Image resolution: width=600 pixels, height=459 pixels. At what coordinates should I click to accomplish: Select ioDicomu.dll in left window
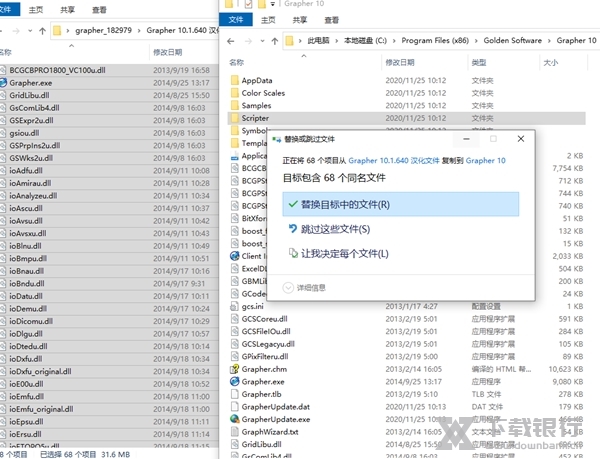point(31,321)
